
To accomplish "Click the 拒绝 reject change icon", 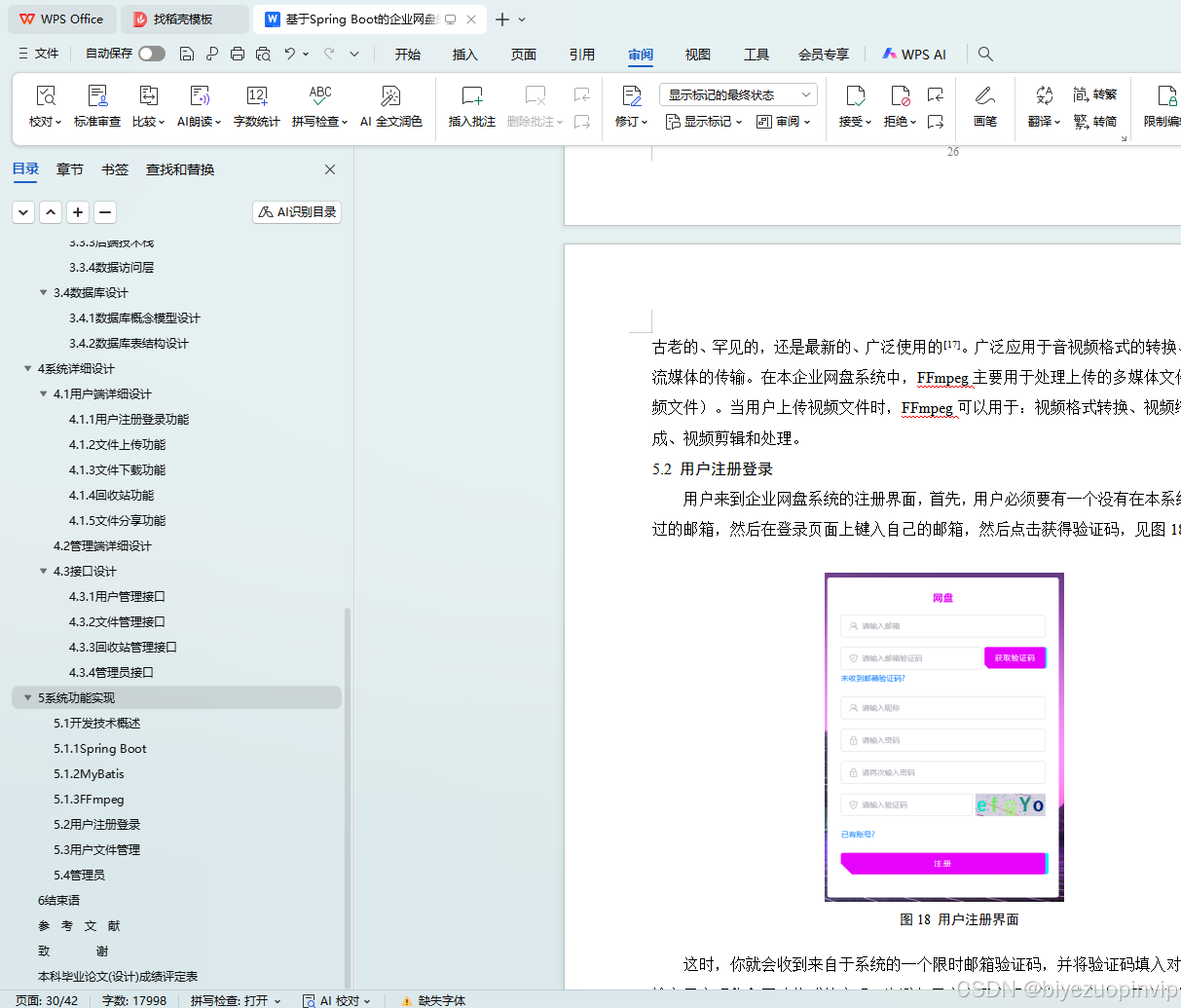I will (x=900, y=95).
